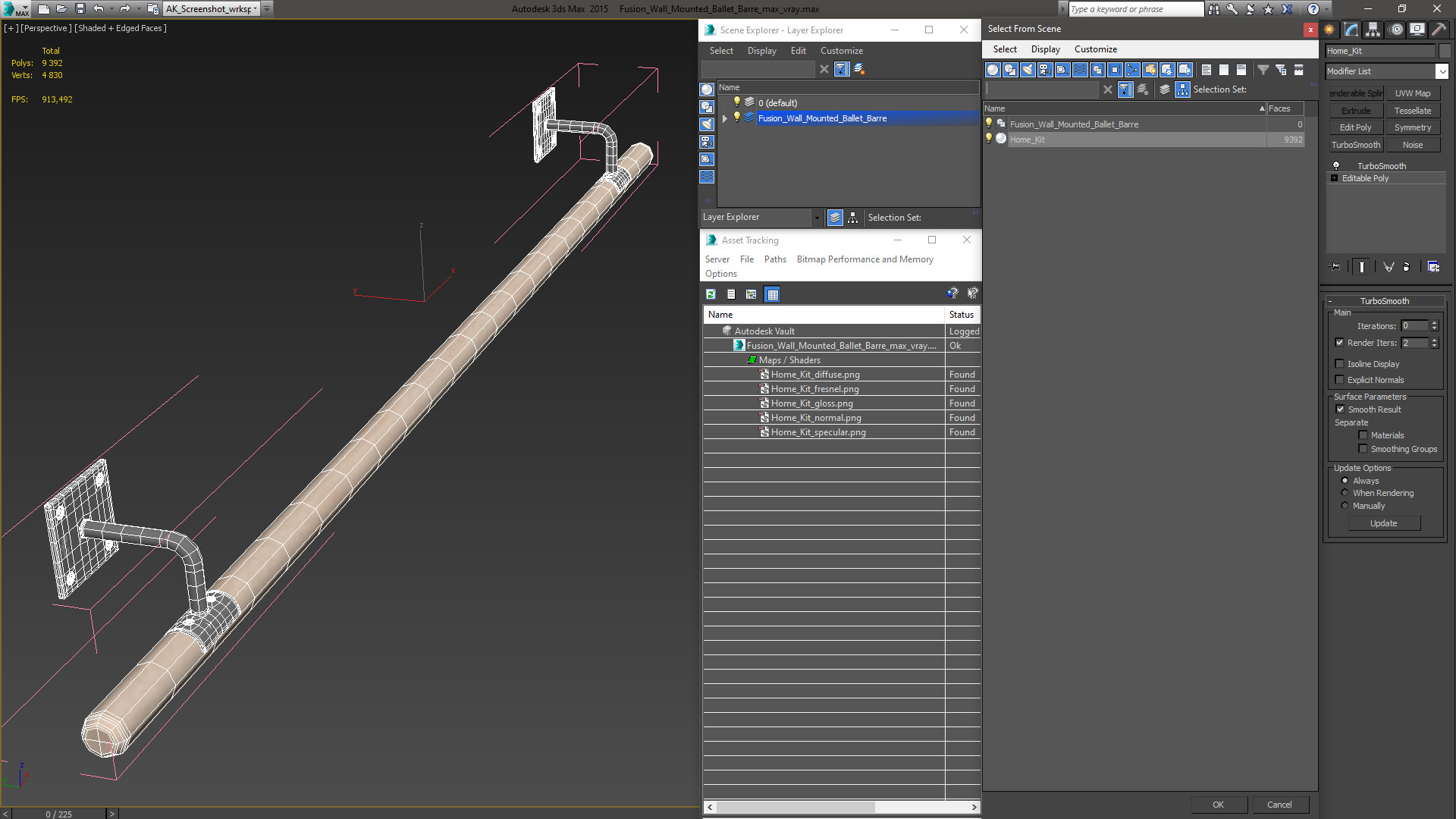The image size is (1456, 819).
Task: Open the Utilities hammer panel tab
Action: (1439, 30)
